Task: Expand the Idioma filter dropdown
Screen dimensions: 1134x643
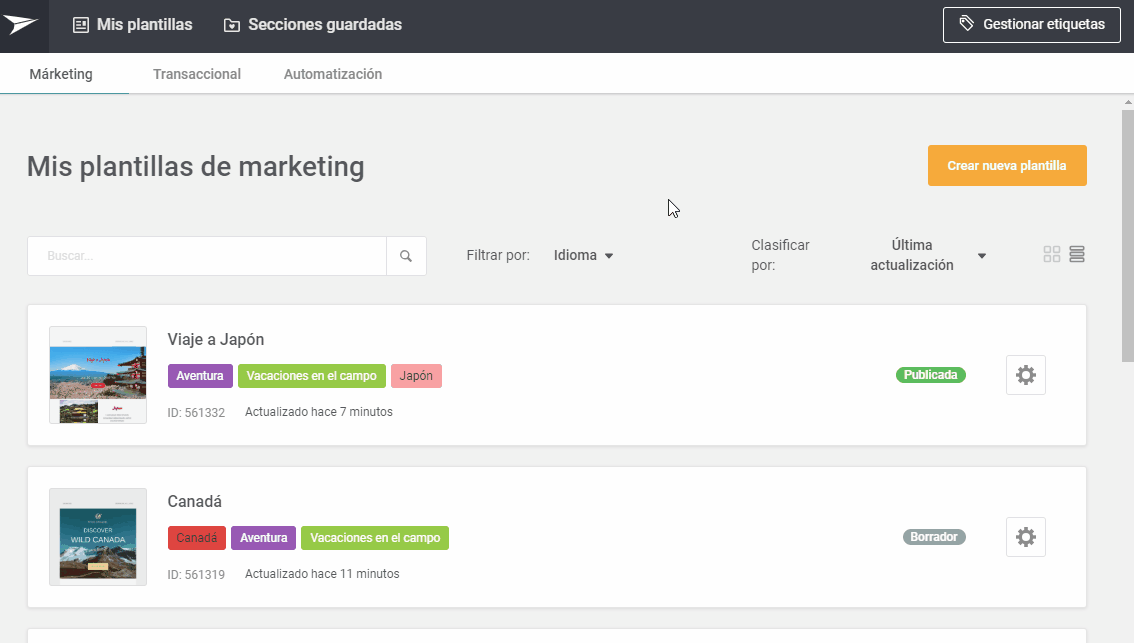Action: [584, 255]
